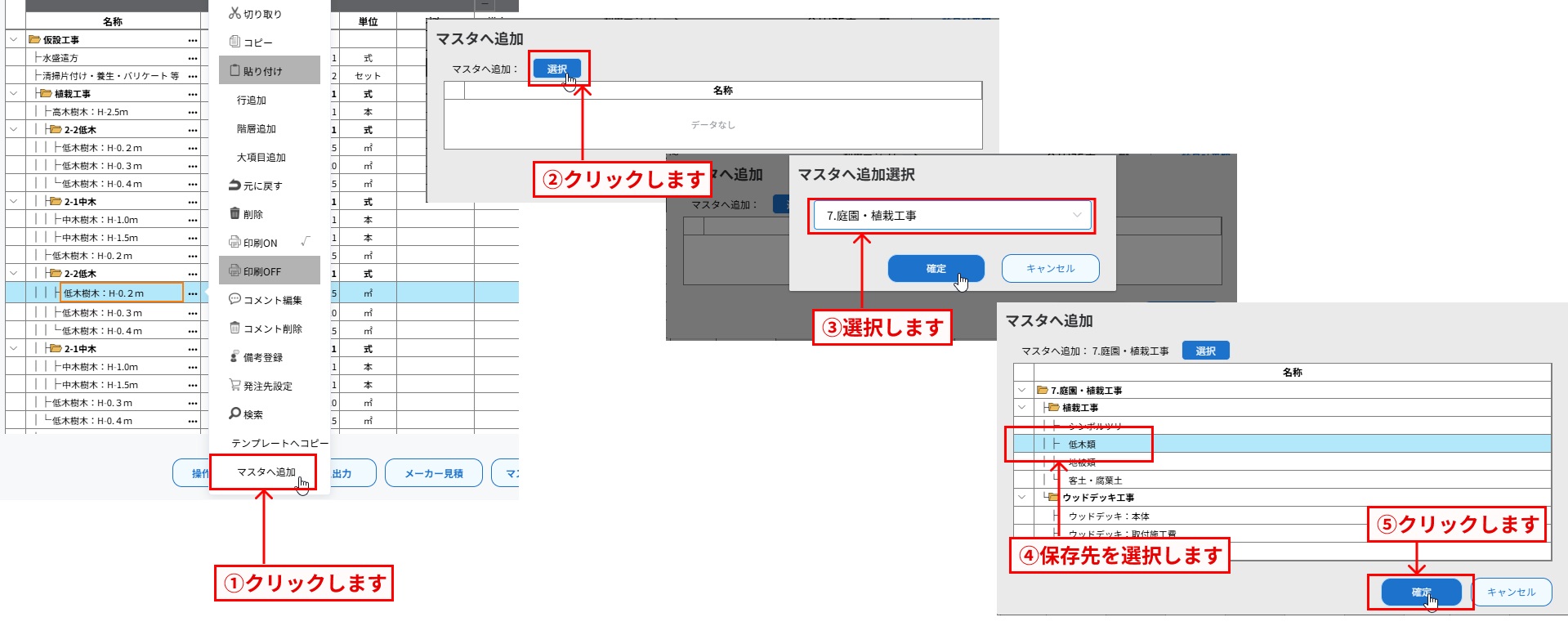Image resolution: width=1568 pixels, height=626 pixels.
Task: Choose 行追加 from context menu
Action: 252,100
